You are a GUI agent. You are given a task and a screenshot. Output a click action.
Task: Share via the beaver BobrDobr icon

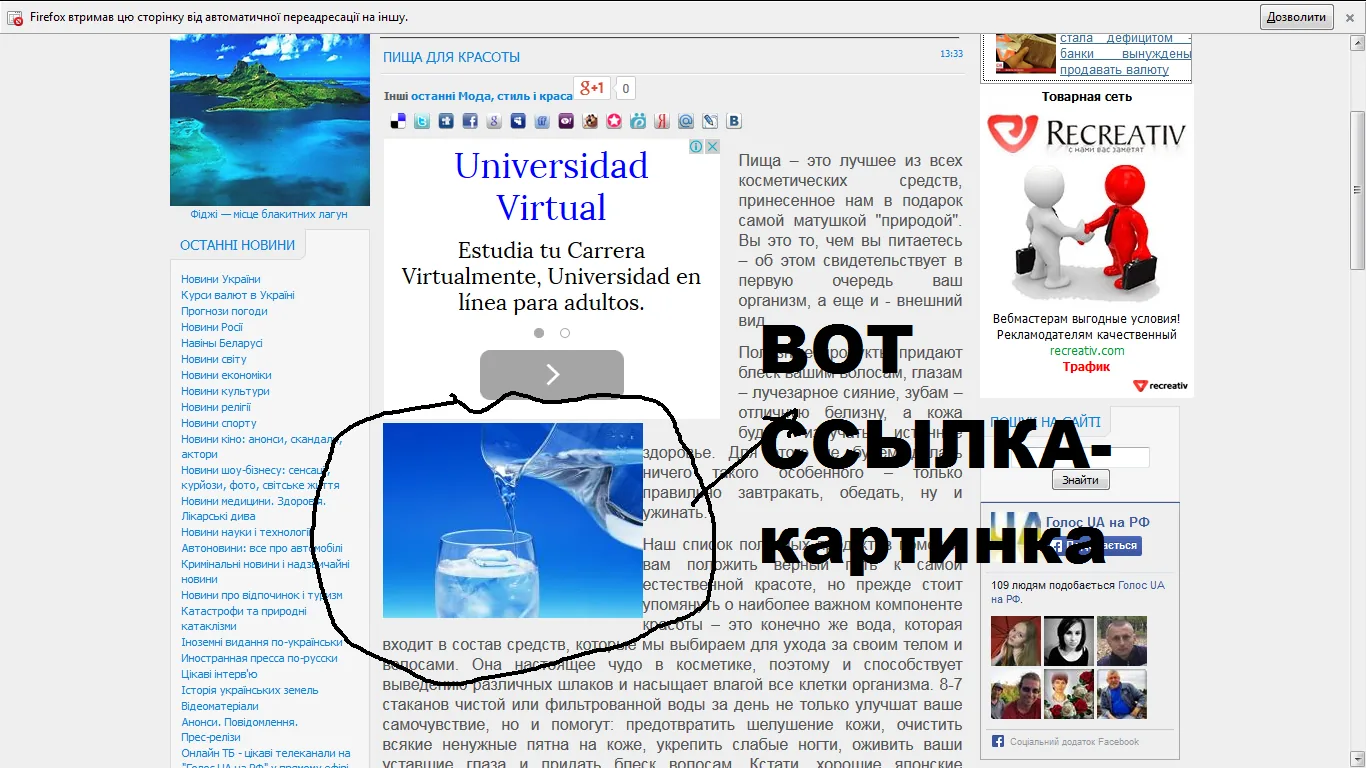(x=590, y=121)
